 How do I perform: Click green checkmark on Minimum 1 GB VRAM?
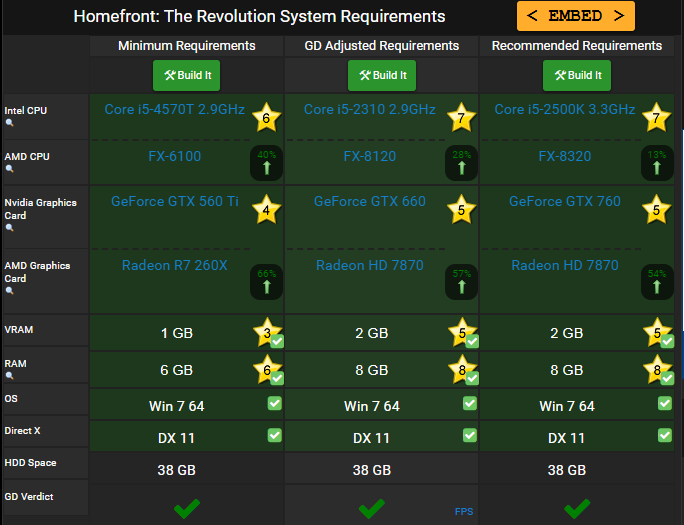point(277,341)
